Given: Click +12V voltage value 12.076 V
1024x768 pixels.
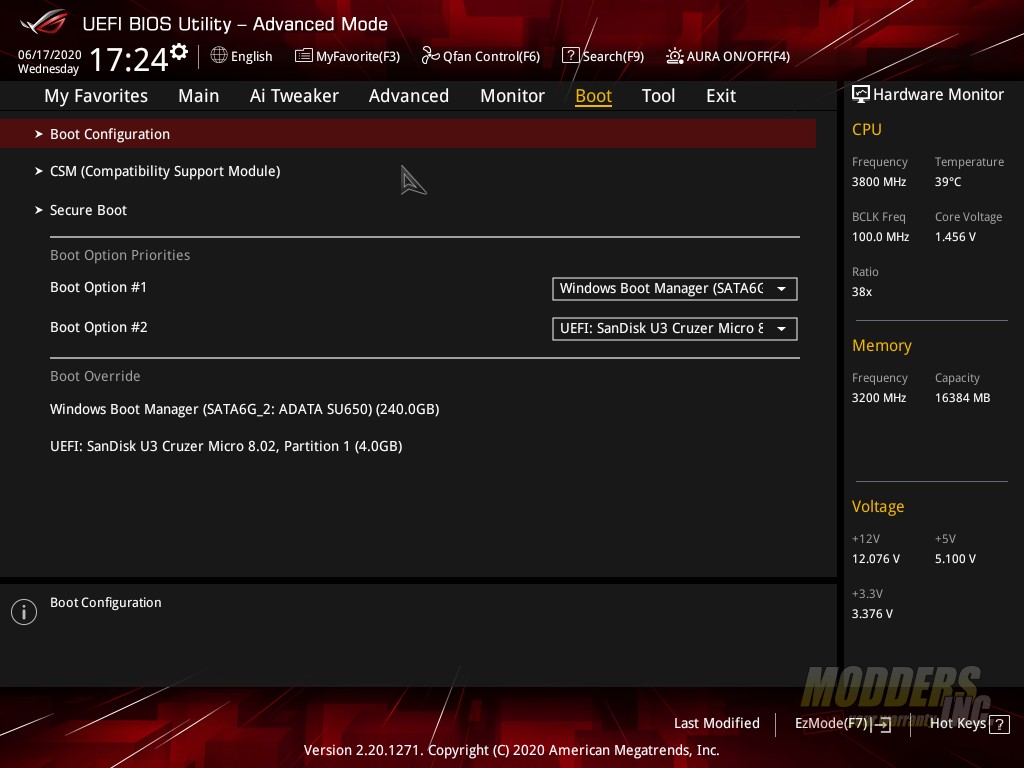Looking at the screenshot, I should click(x=876, y=559).
